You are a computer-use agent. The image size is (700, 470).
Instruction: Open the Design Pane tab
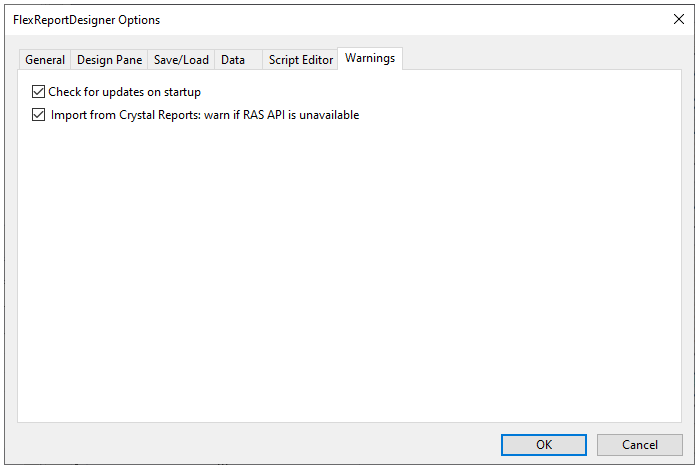tap(110, 60)
